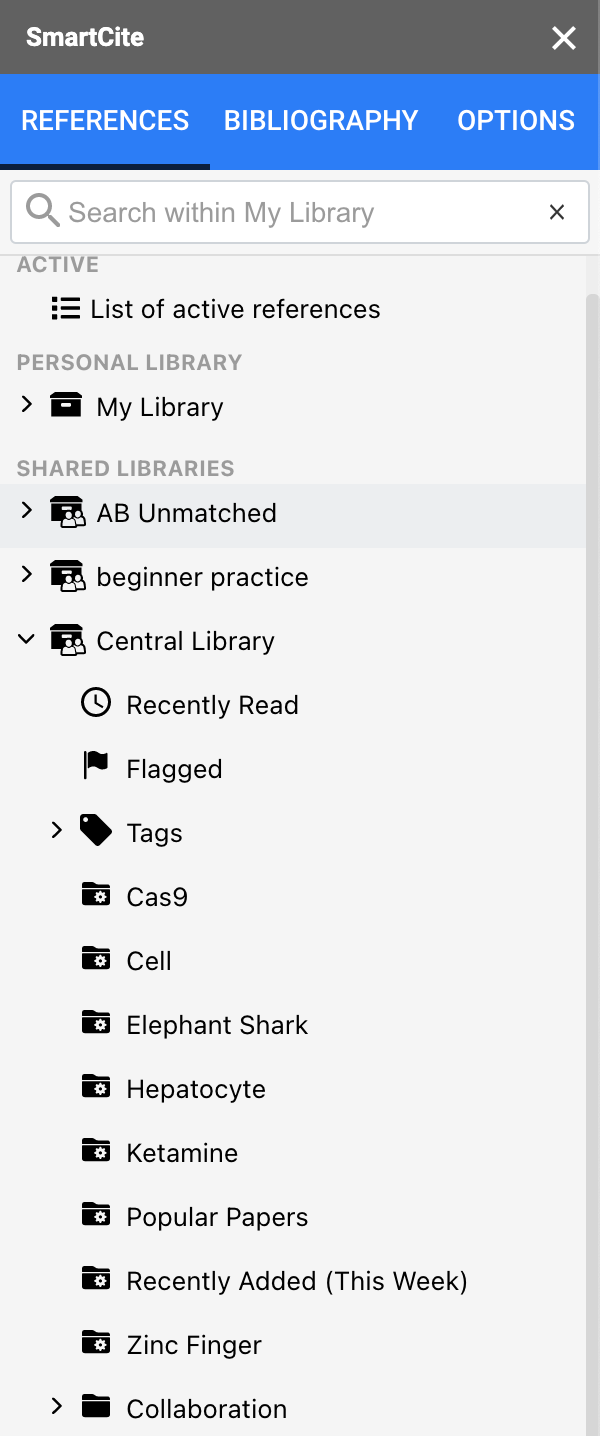600x1436 pixels.
Task: Collapse the Central Library tree
Action: (x=26, y=640)
